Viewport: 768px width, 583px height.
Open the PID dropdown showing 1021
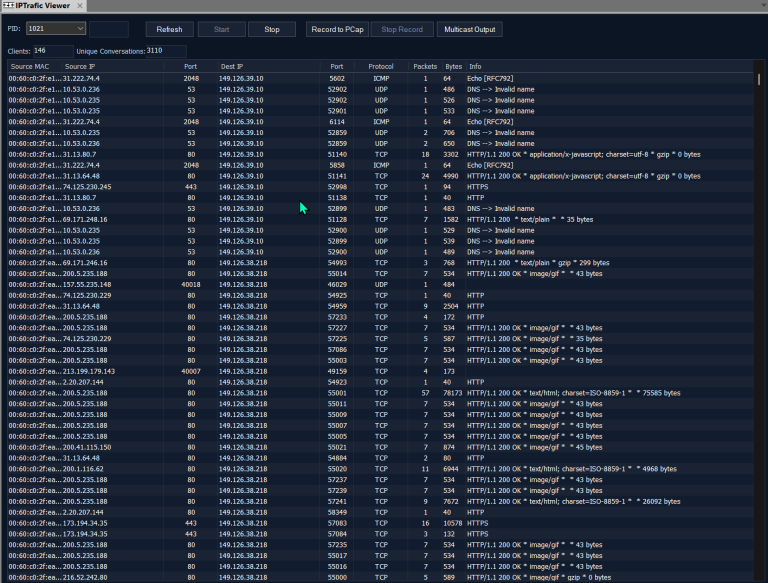coord(56,28)
